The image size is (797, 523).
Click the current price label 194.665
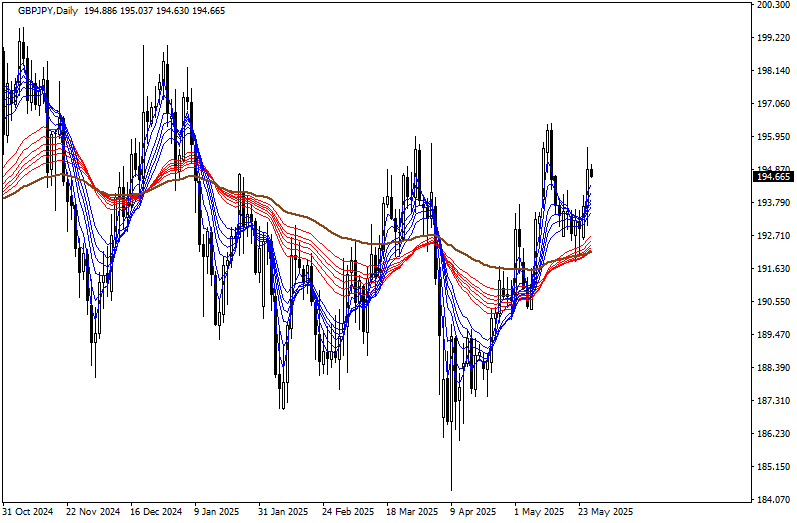[x=773, y=177]
